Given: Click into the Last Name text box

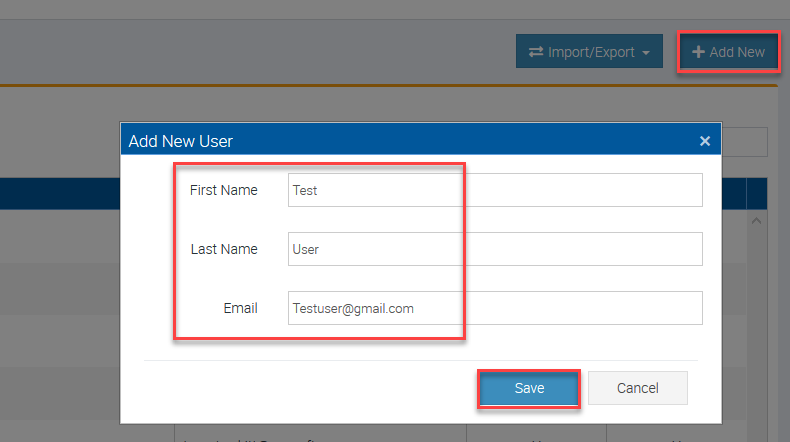Looking at the screenshot, I should [x=495, y=249].
